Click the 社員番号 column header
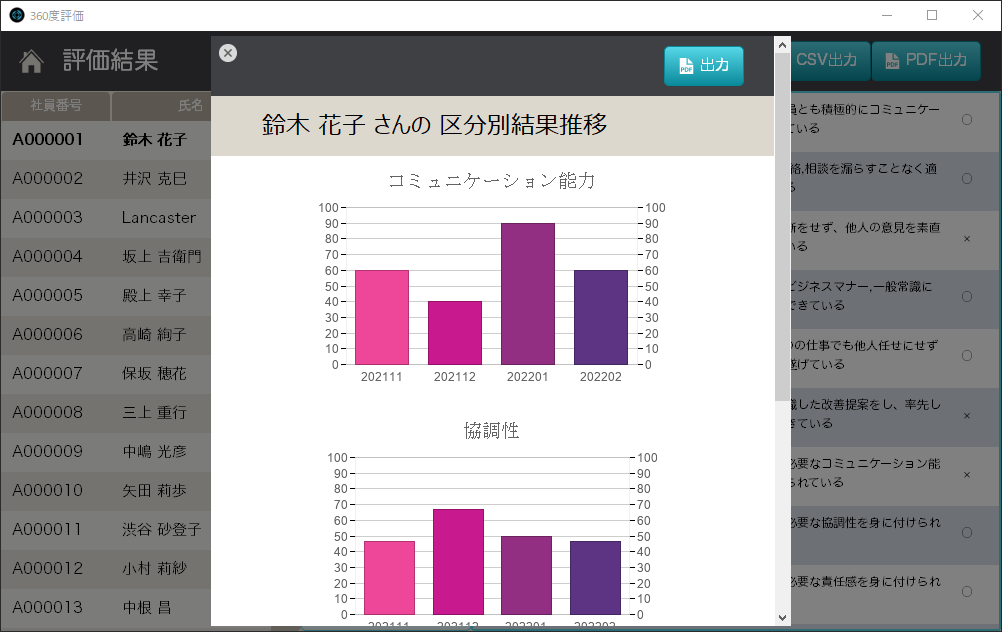Viewport: 1002px width, 632px height. click(56, 105)
